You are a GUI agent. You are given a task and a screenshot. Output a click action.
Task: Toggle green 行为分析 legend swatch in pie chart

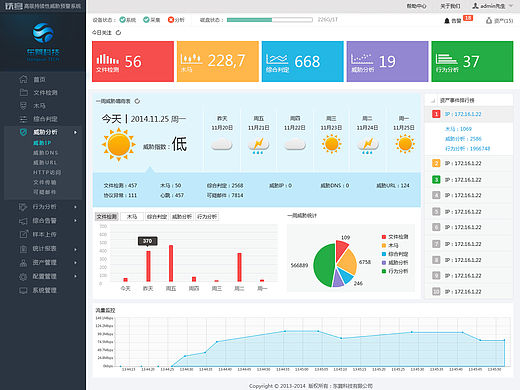(x=384, y=271)
